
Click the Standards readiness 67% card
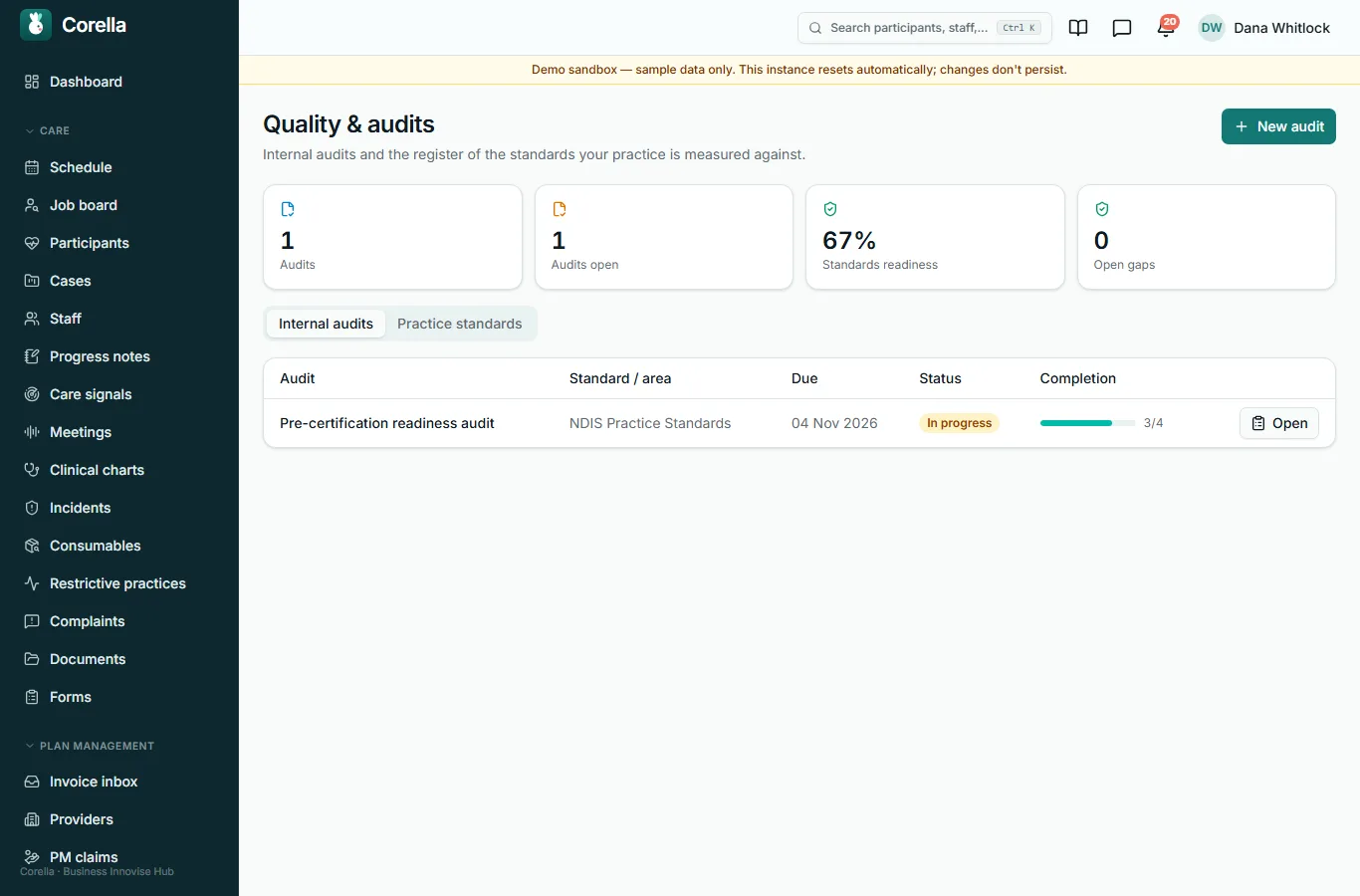pyautogui.click(x=935, y=237)
